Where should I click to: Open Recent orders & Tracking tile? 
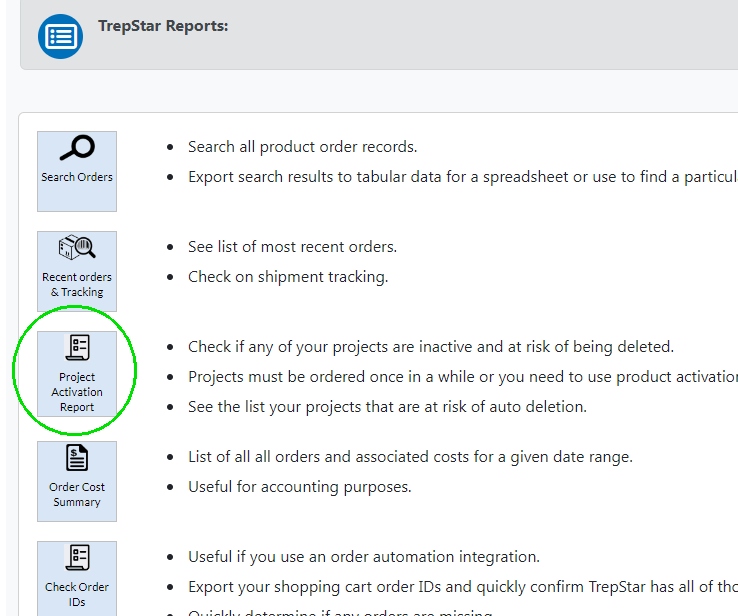[77, 271]
